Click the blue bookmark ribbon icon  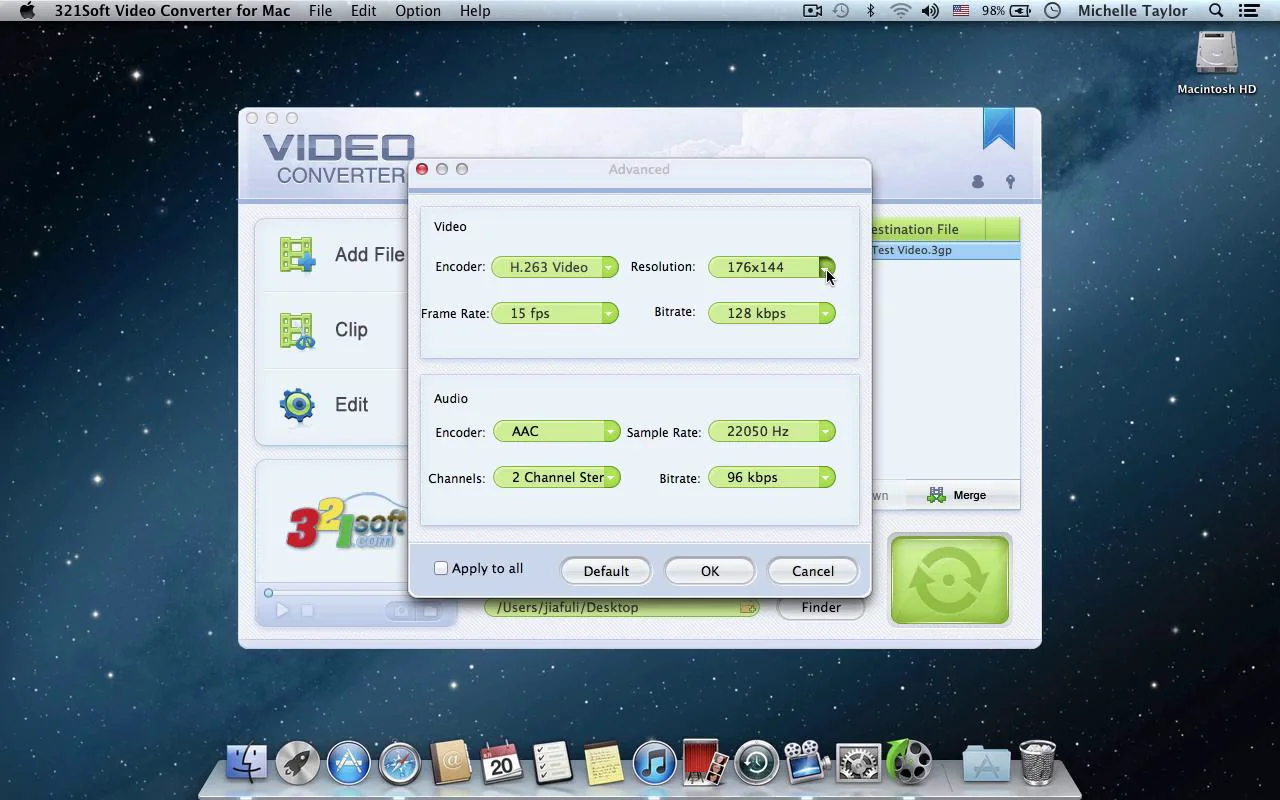pyautogui.click(x=999, y=129)
